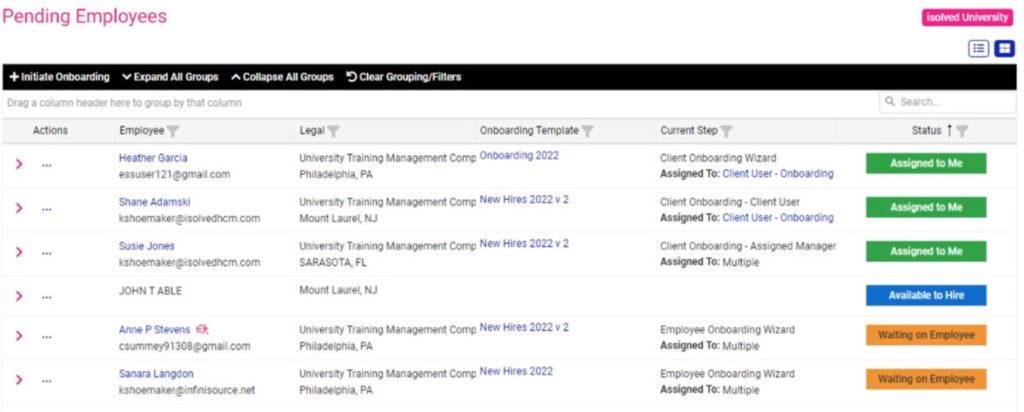1024x412 pixels.
Task: Click Collapse All Groups
Action: 282,77
